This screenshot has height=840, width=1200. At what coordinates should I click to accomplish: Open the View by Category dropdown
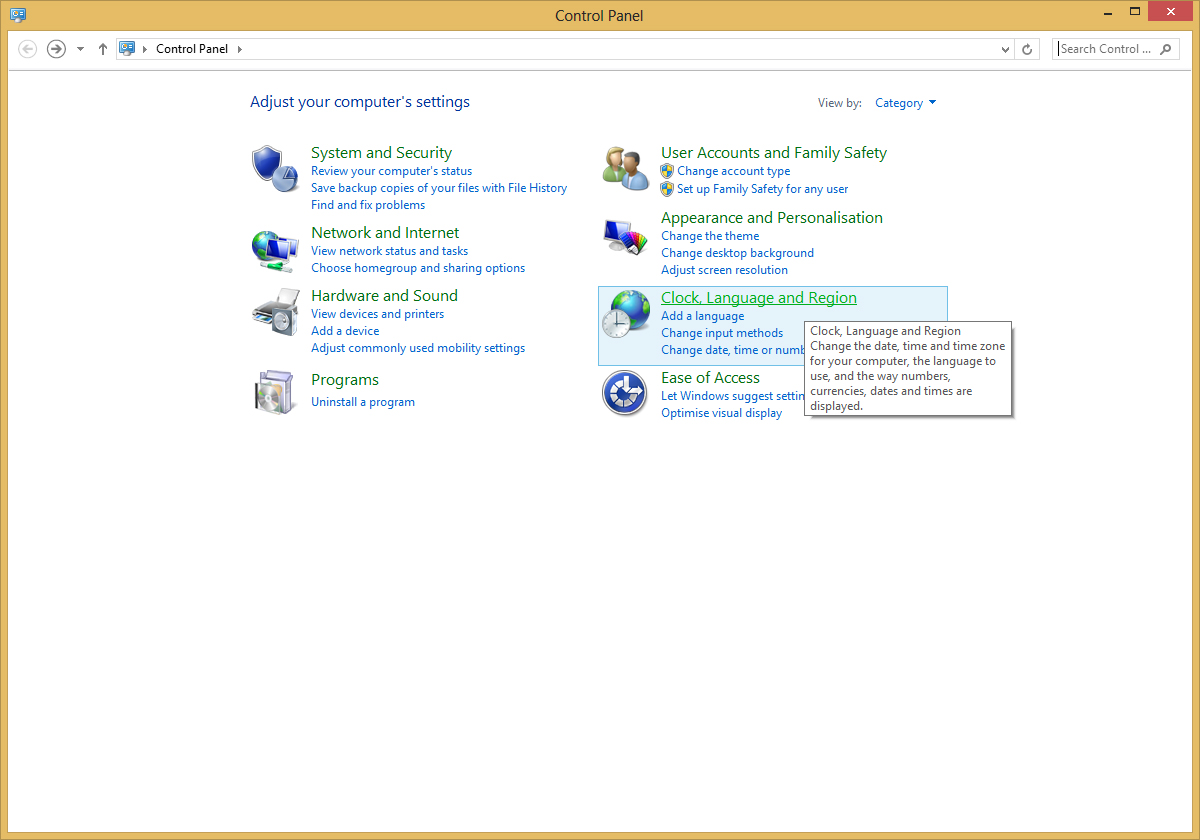click(x=905, y=103)
